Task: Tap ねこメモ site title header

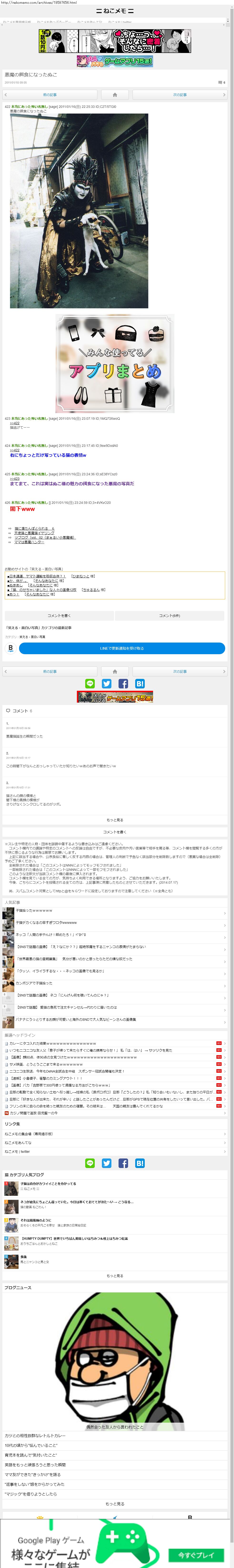Action: 115,11
